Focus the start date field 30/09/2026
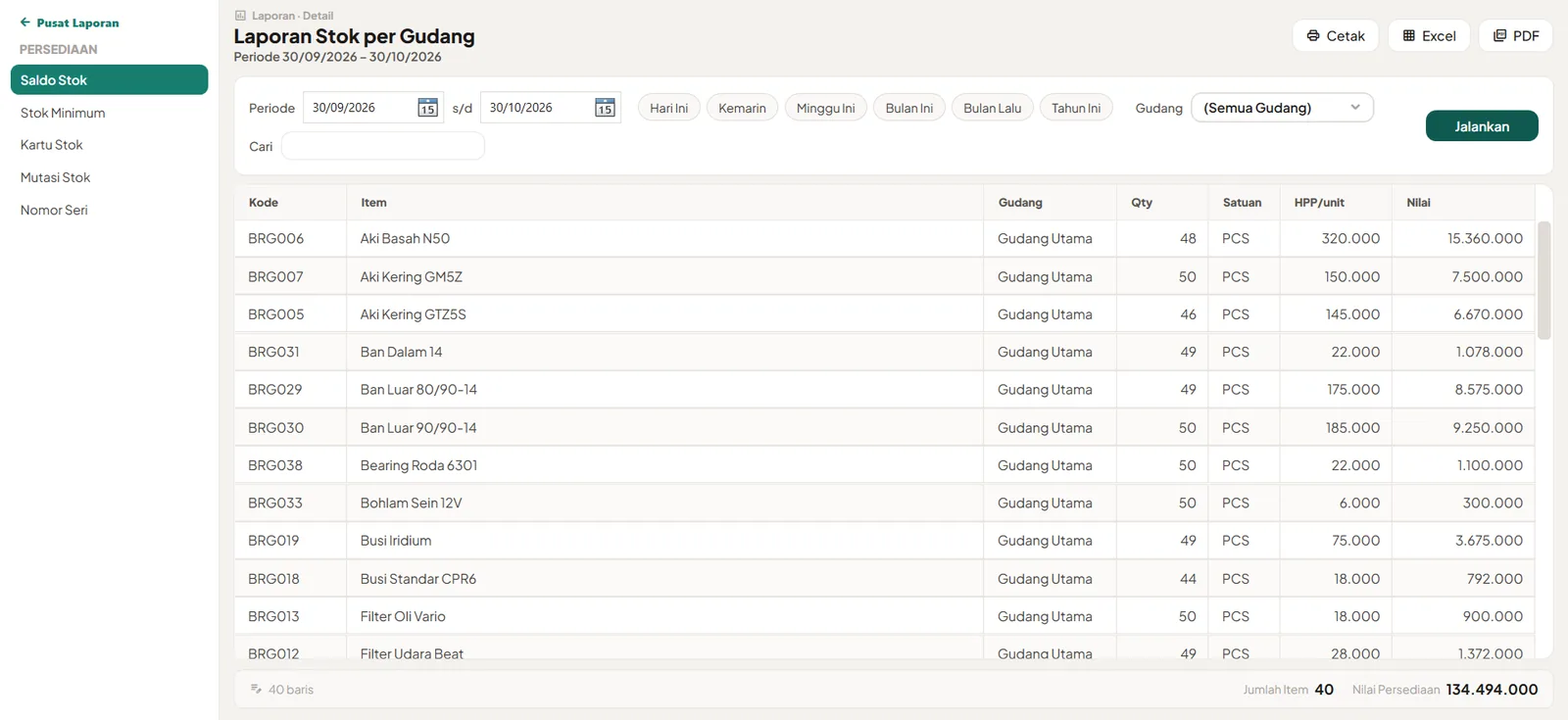This screenshot has height=720, width=1568. (373, 108)
